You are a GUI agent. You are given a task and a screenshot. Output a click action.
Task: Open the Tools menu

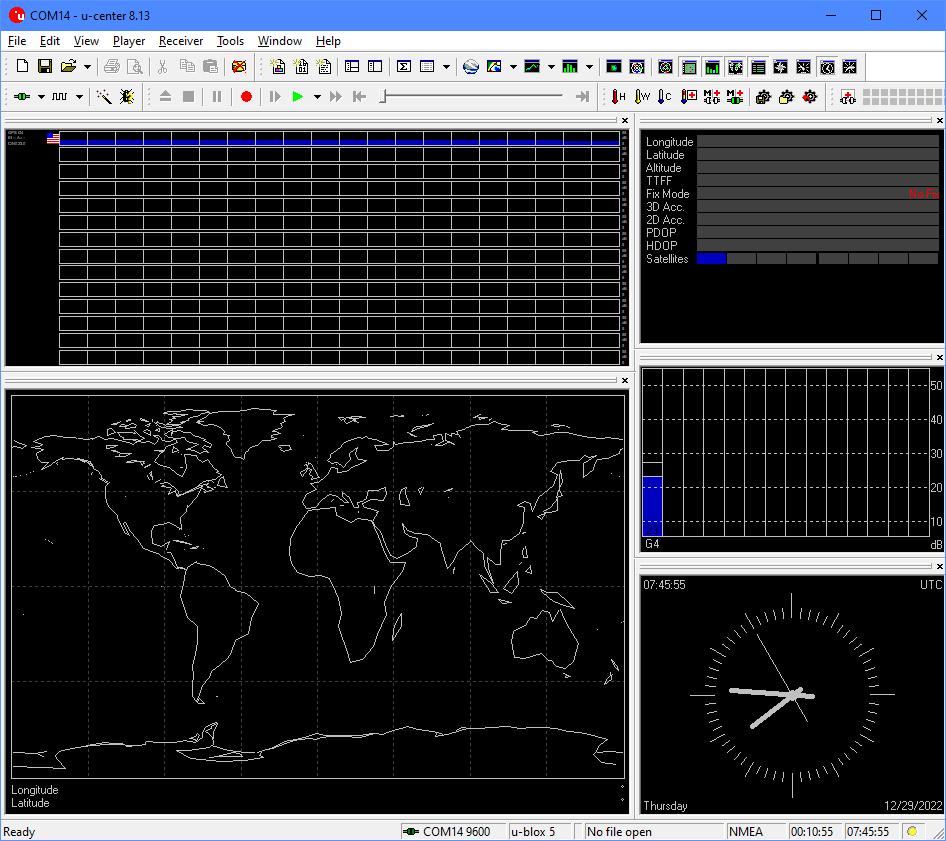click(230, 41)
